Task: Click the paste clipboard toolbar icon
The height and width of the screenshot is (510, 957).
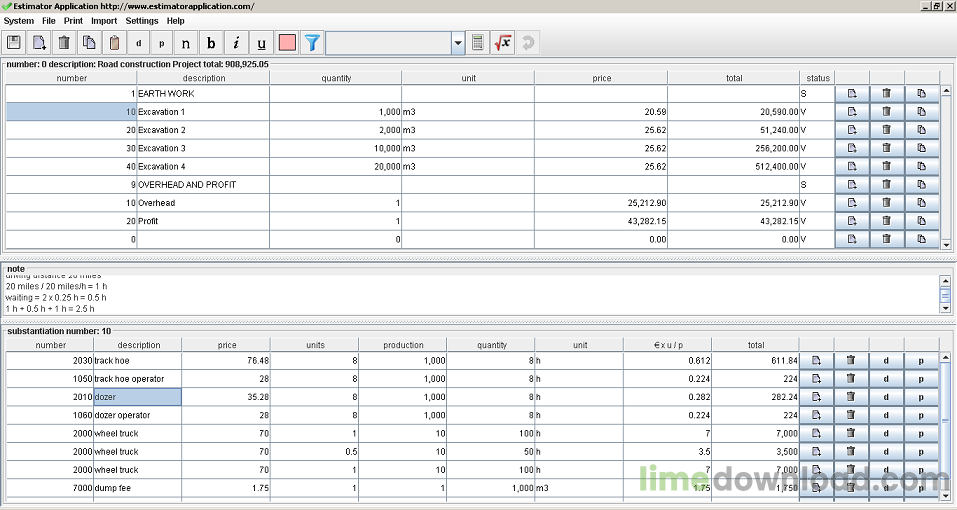Action: tap(114, 43)
